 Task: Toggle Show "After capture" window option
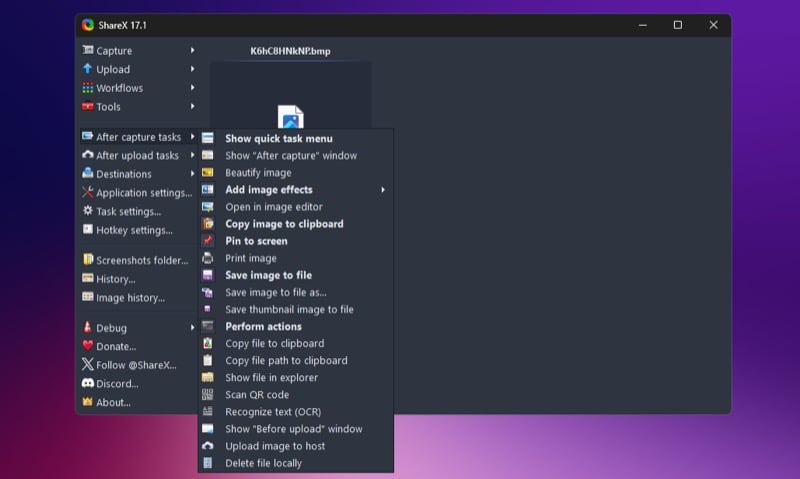click(295, 156)
